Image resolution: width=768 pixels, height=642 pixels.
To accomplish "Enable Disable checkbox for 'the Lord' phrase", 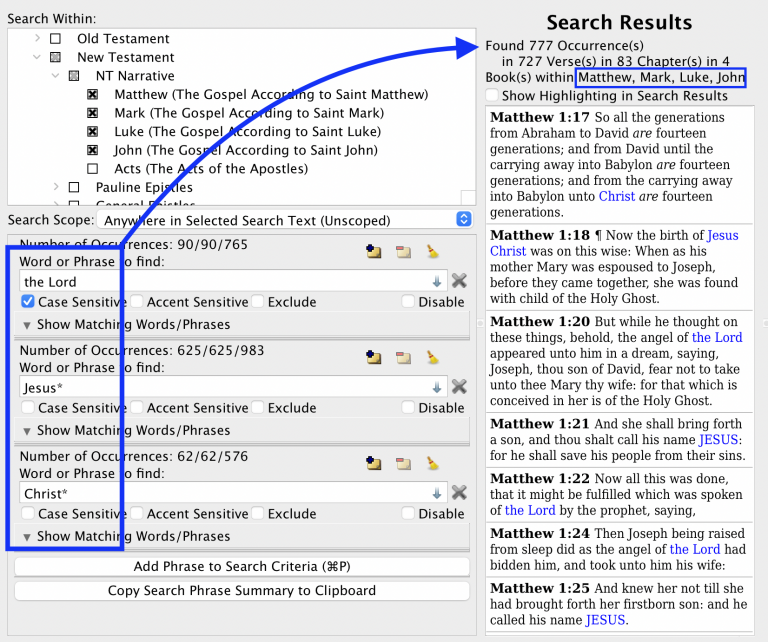I will pos(408,301).
